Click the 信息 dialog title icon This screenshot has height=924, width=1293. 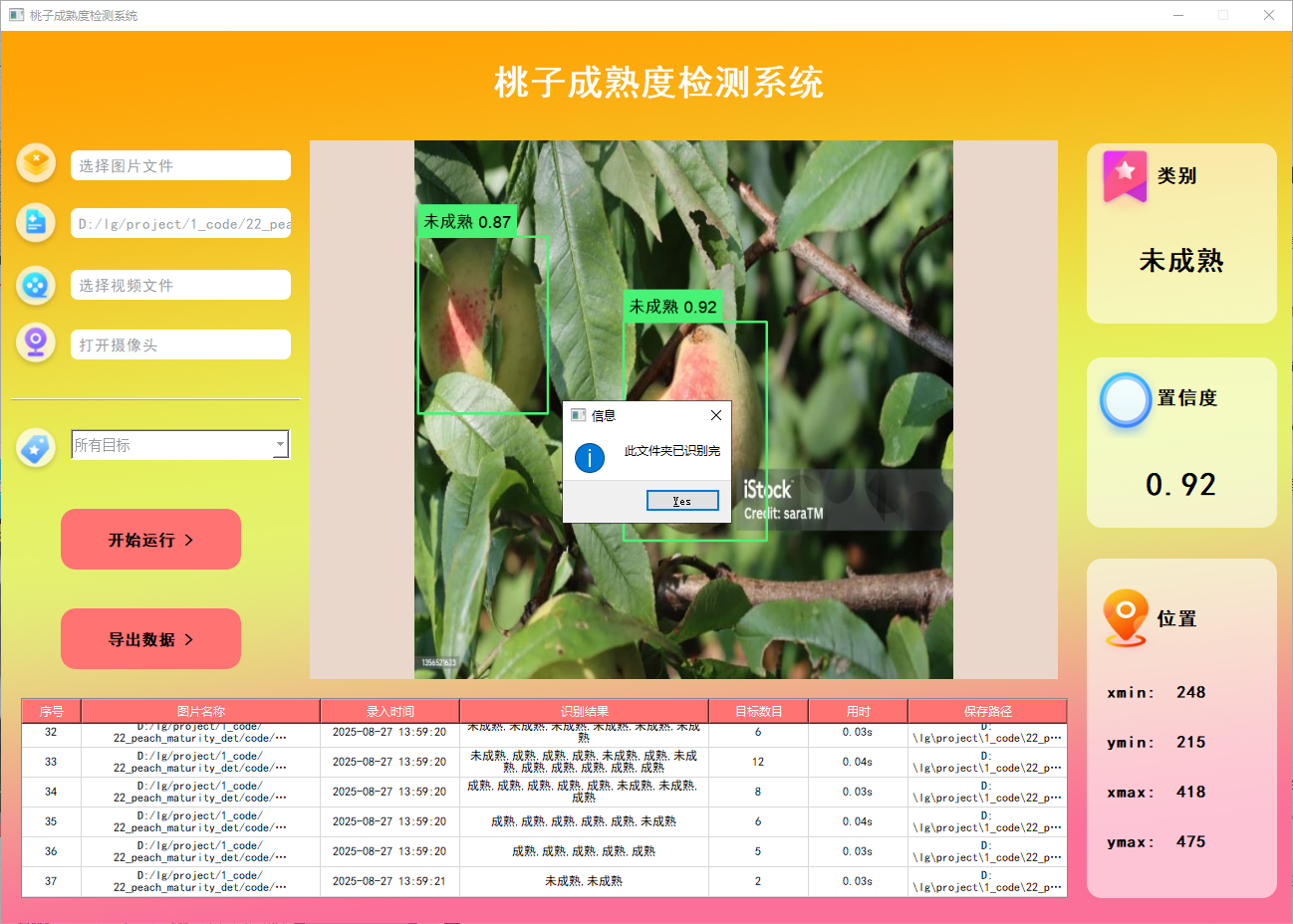tap(578, 415)
